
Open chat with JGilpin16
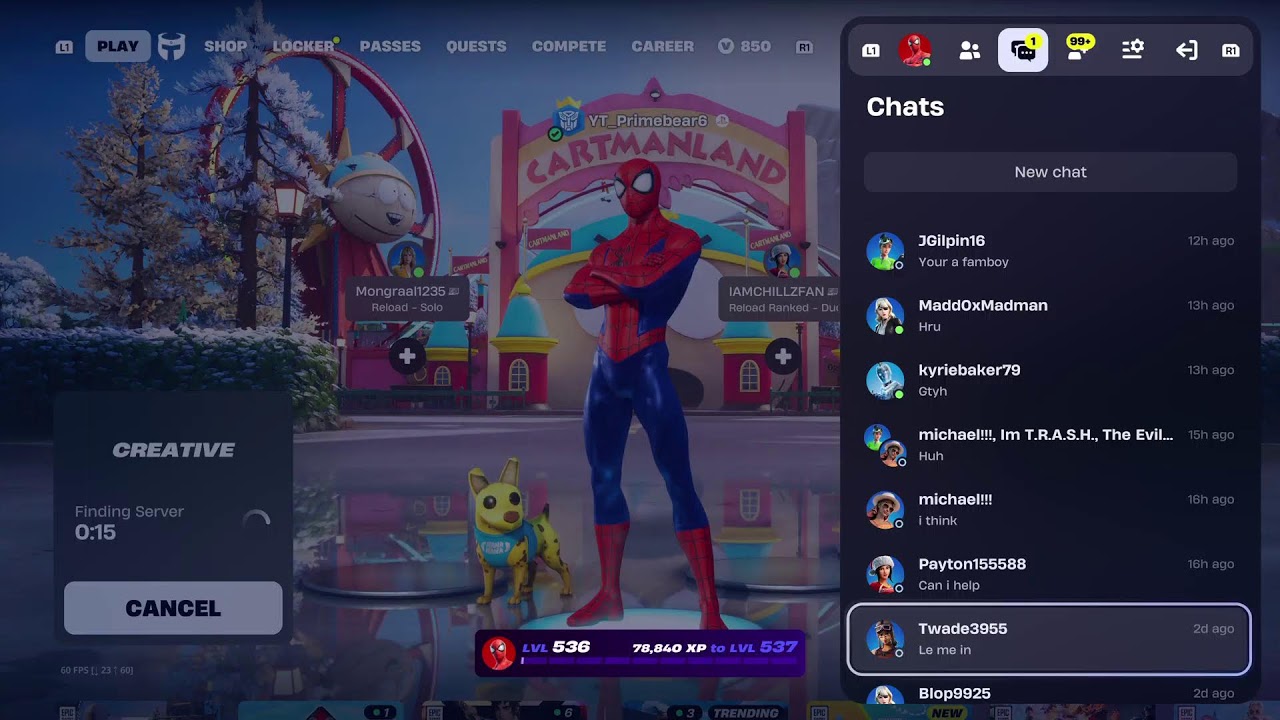1049,251
